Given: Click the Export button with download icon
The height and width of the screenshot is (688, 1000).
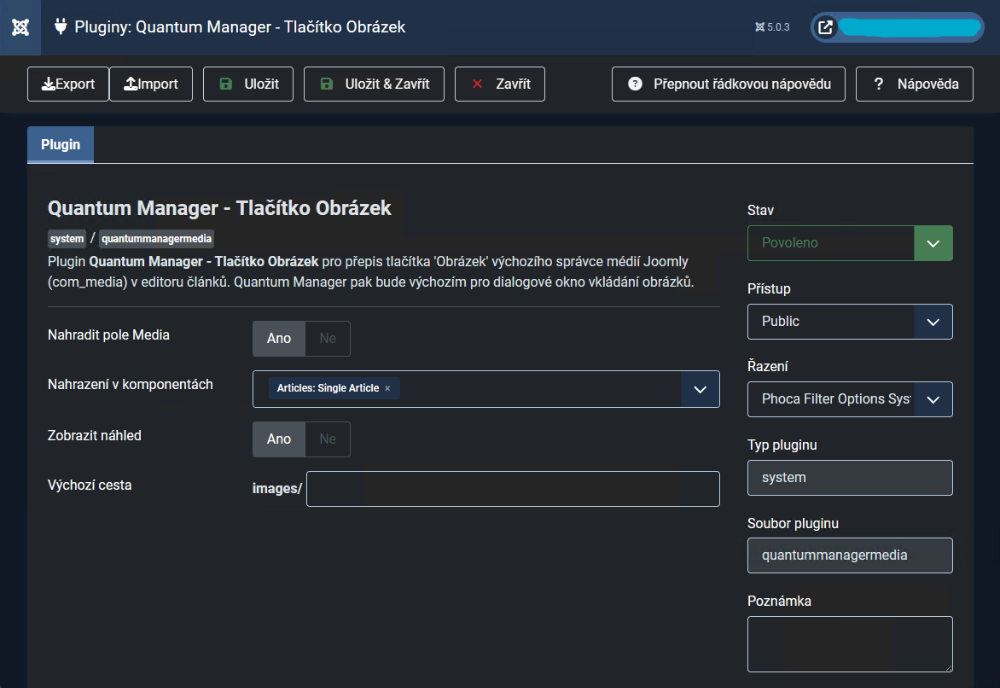Looking at the screenshot, I should 68,84.
